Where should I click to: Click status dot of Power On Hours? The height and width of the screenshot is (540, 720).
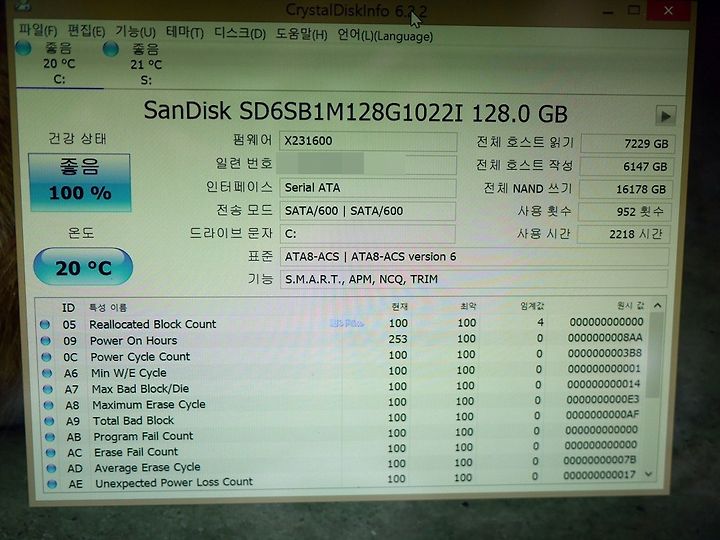pyautogui.click(x=45, y=341)
